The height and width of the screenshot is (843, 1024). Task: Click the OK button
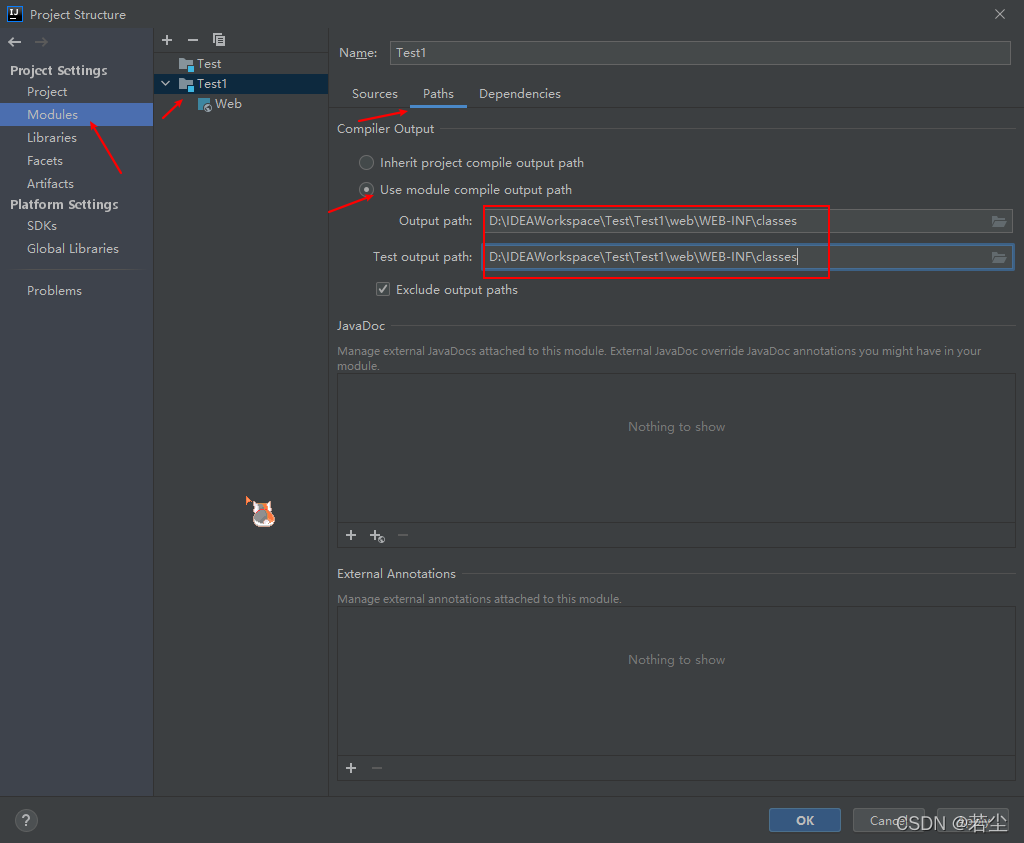(x=805, y=820)
